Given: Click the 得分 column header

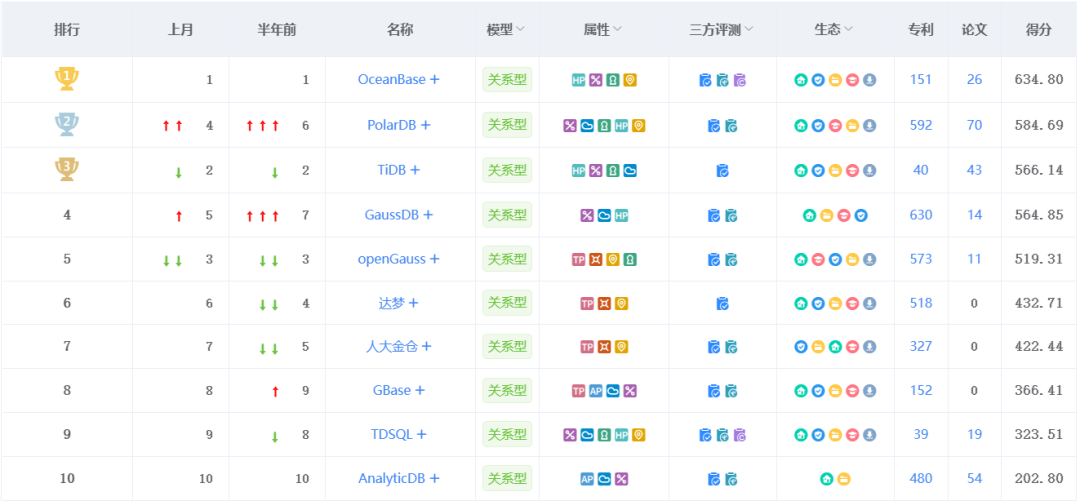Looking at the screenshot, I should click(x=1039, y=30).
